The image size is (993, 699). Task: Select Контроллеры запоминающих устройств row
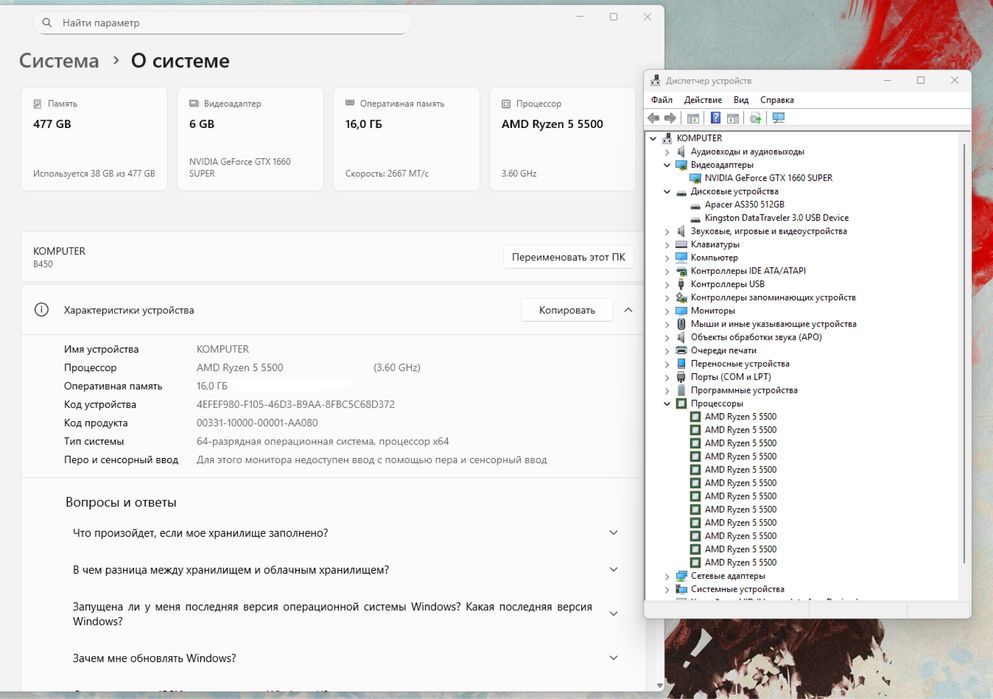coord(773,298)
